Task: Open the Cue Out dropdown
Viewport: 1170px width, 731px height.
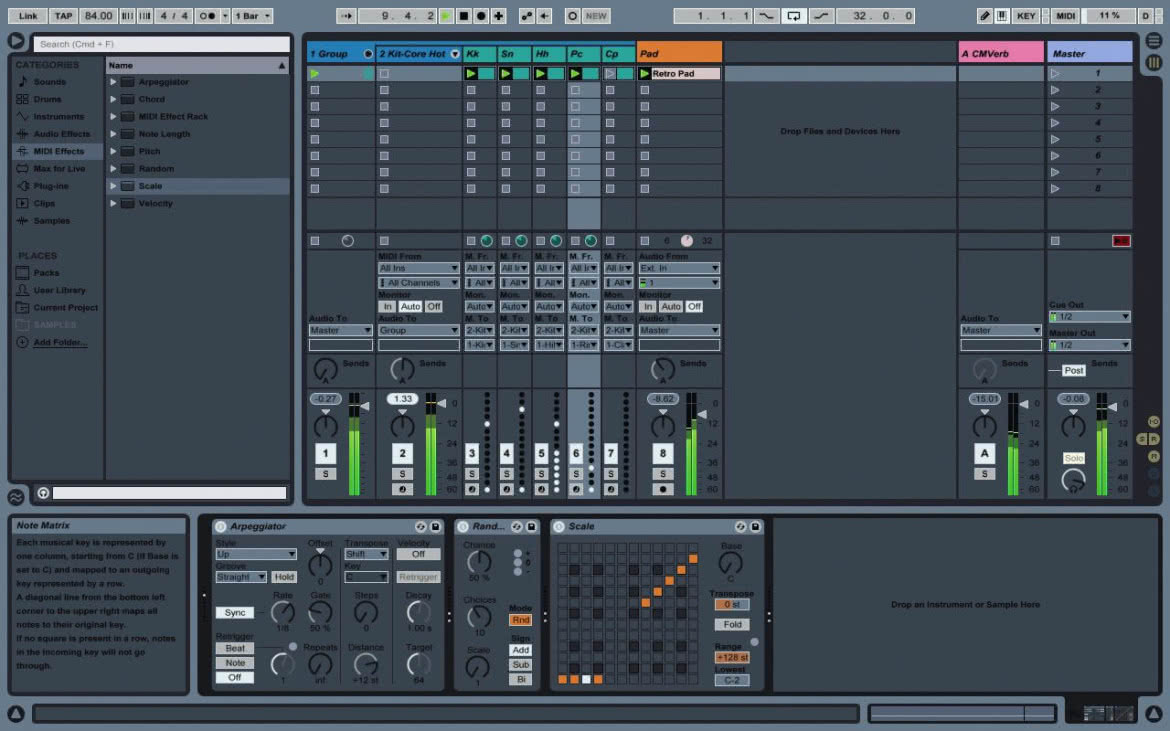Action: (x=1090, y=317)
